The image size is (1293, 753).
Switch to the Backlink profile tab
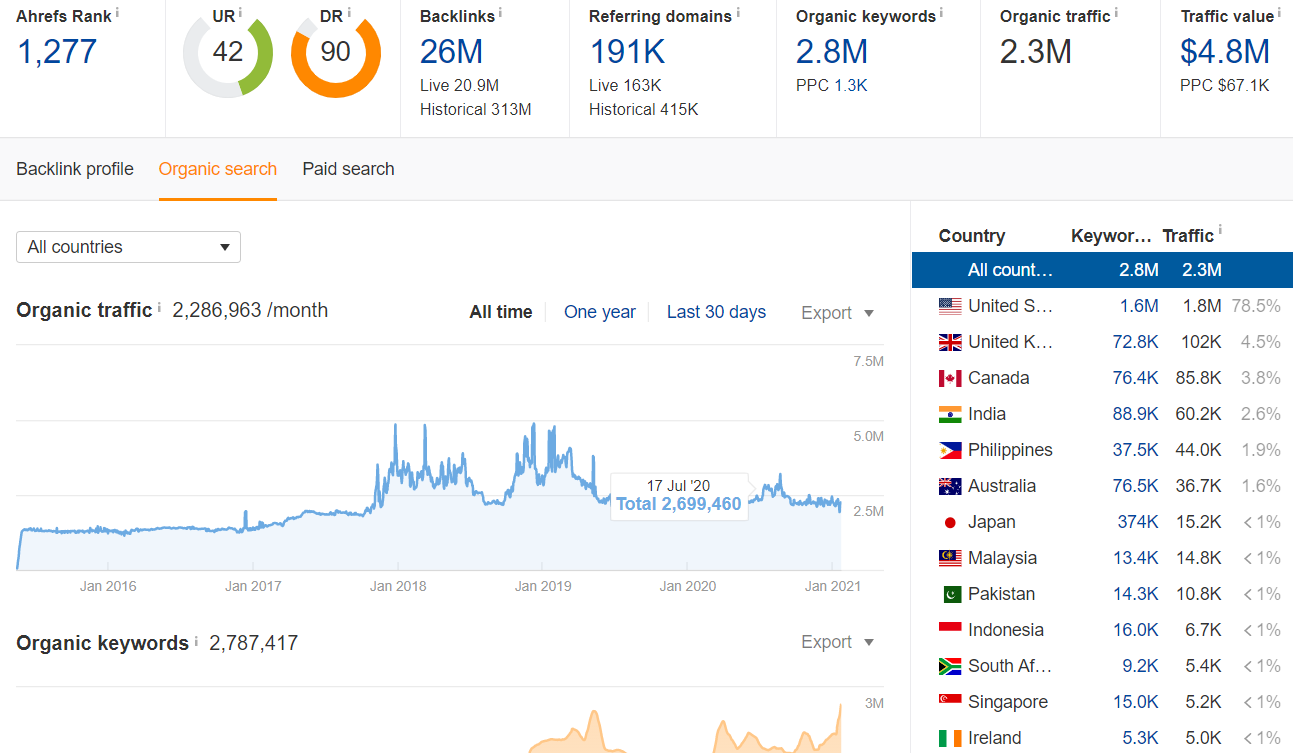click(75, 169)
